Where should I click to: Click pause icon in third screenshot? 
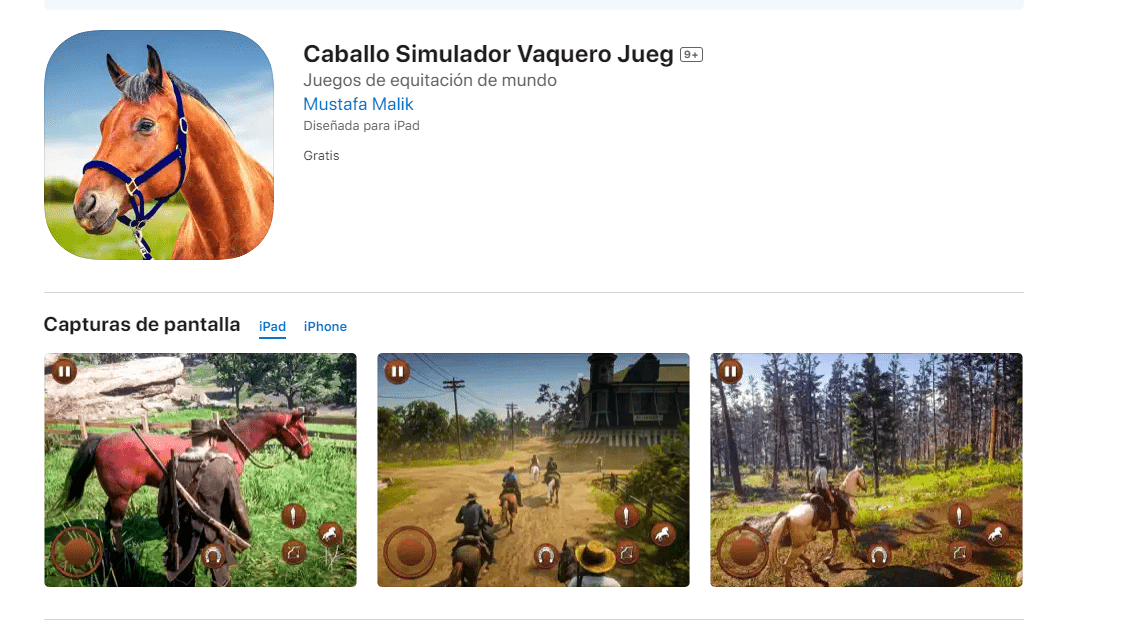pyautogui.click(x=730, y=371)
